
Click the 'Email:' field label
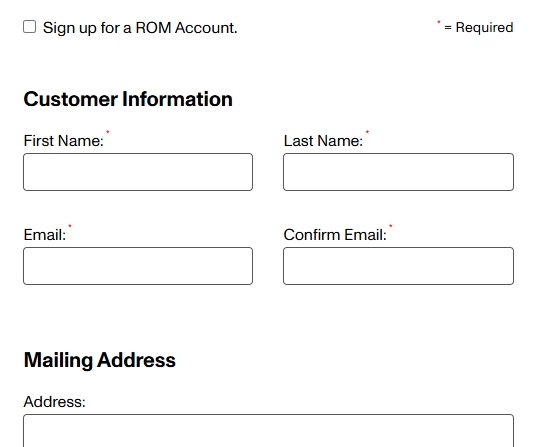(45, 235)
